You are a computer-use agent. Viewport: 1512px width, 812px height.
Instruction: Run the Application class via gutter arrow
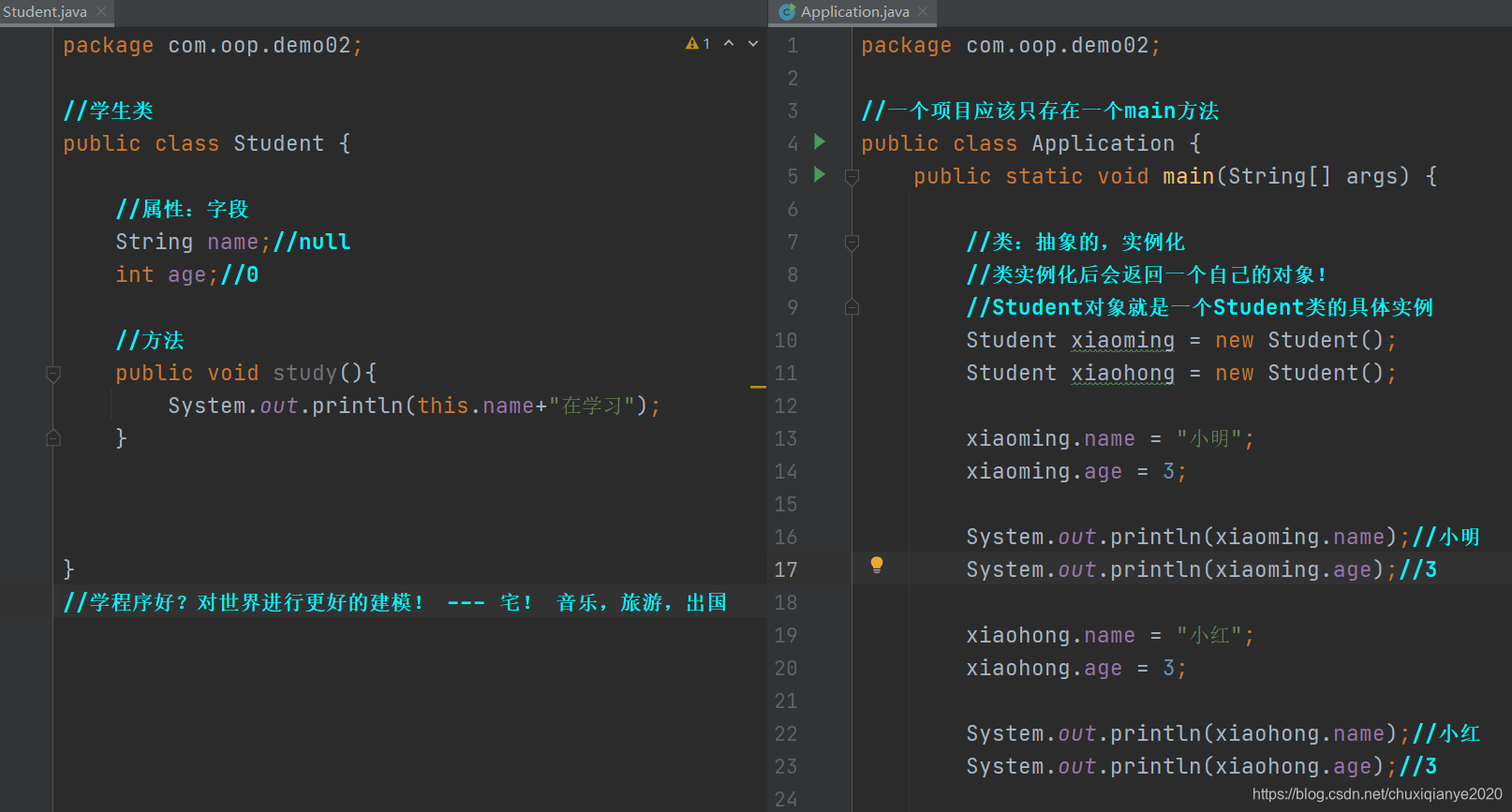pyautogui.click(x=820, y=141)
